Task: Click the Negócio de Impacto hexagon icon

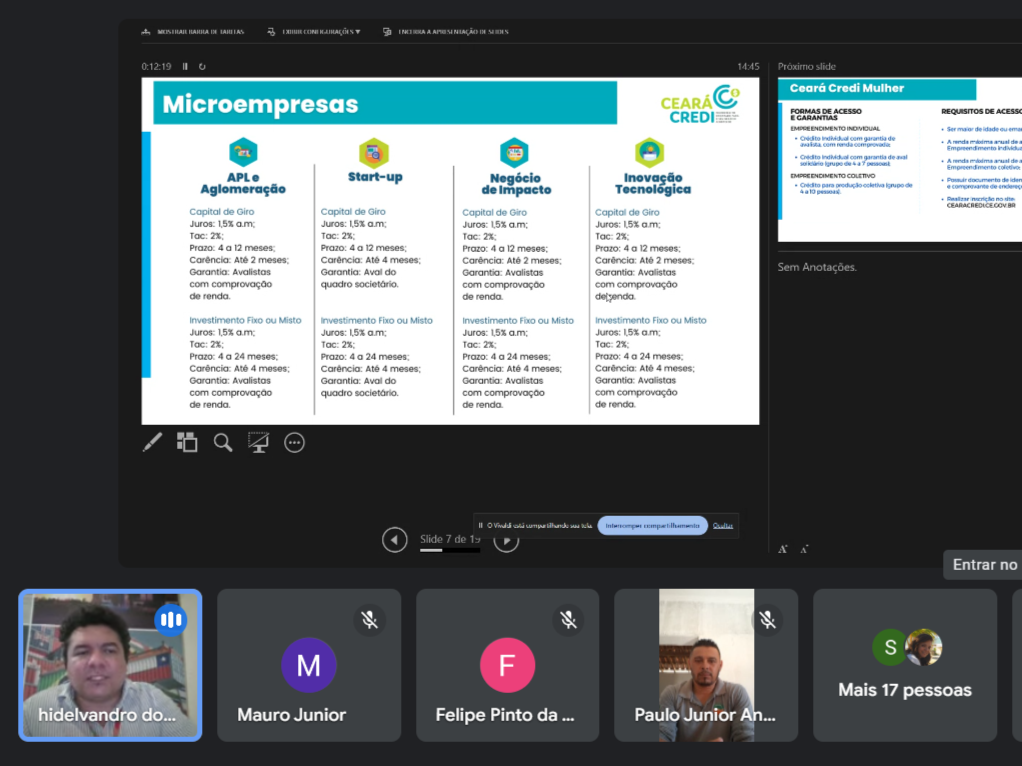Action: point(514,153)
